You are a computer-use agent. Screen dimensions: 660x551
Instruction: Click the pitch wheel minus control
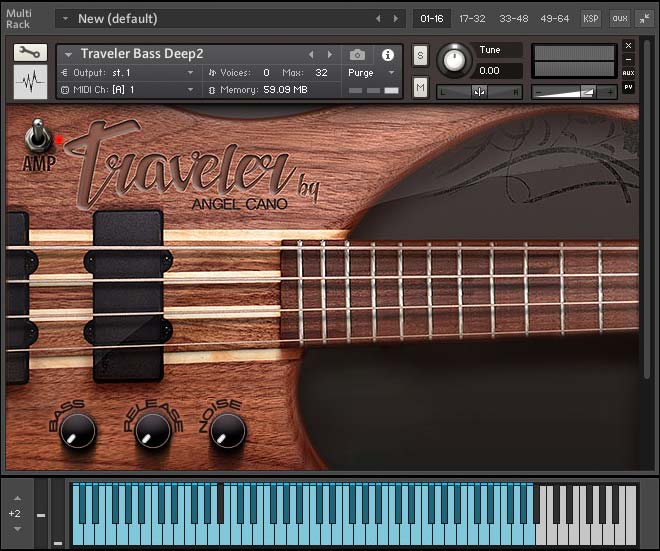pos(41,515)
